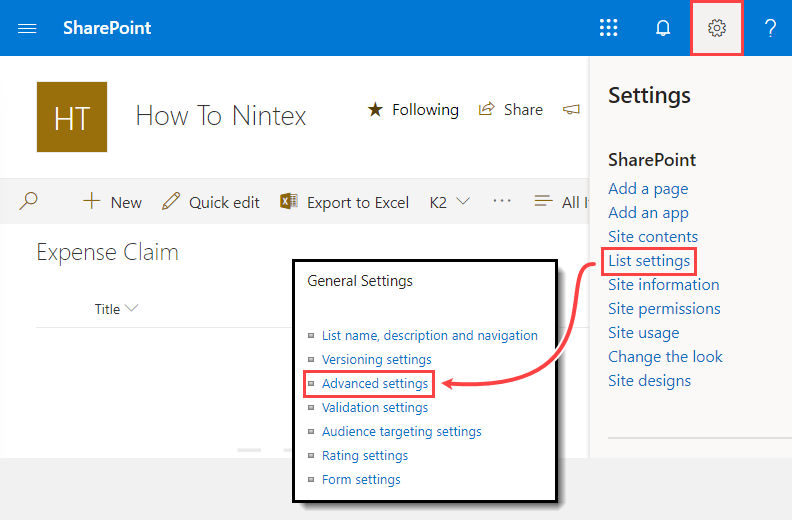
Task: Click the SharePoint section heading in Settings
Action: coord(652,160)
